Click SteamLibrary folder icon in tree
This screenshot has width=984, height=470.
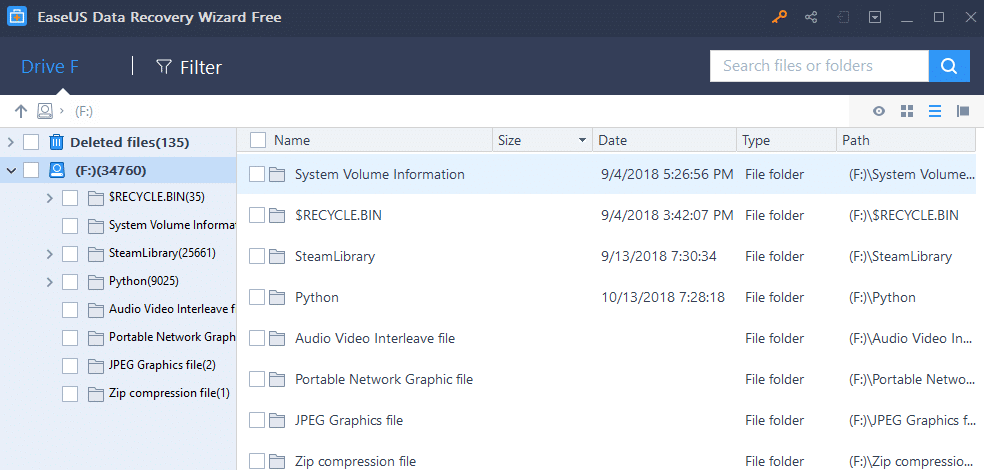(x=95, y=254)
